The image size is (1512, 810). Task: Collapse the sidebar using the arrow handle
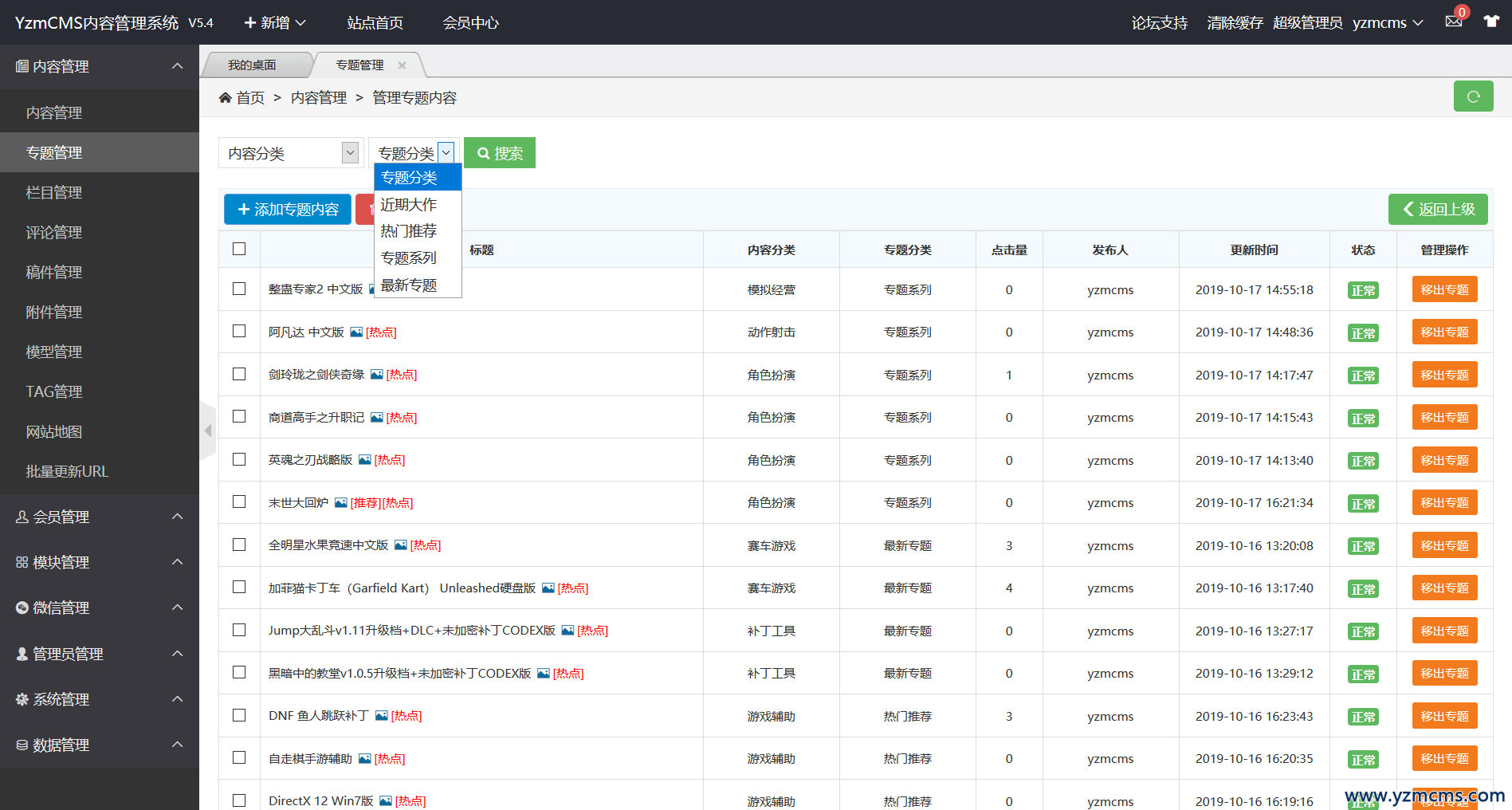pyautogui.click(x=208, y=431)
